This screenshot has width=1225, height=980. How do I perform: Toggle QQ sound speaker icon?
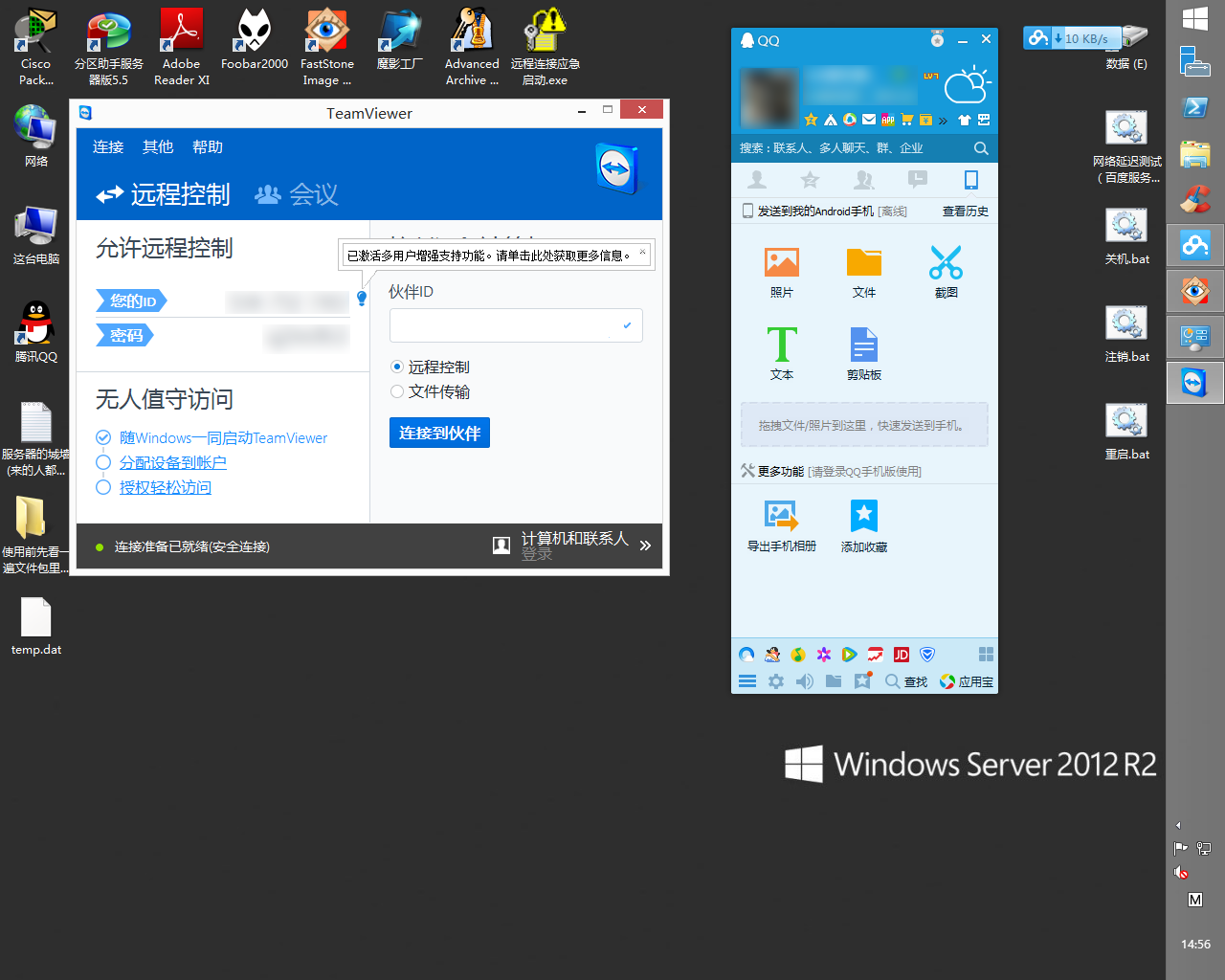(805, 681)
